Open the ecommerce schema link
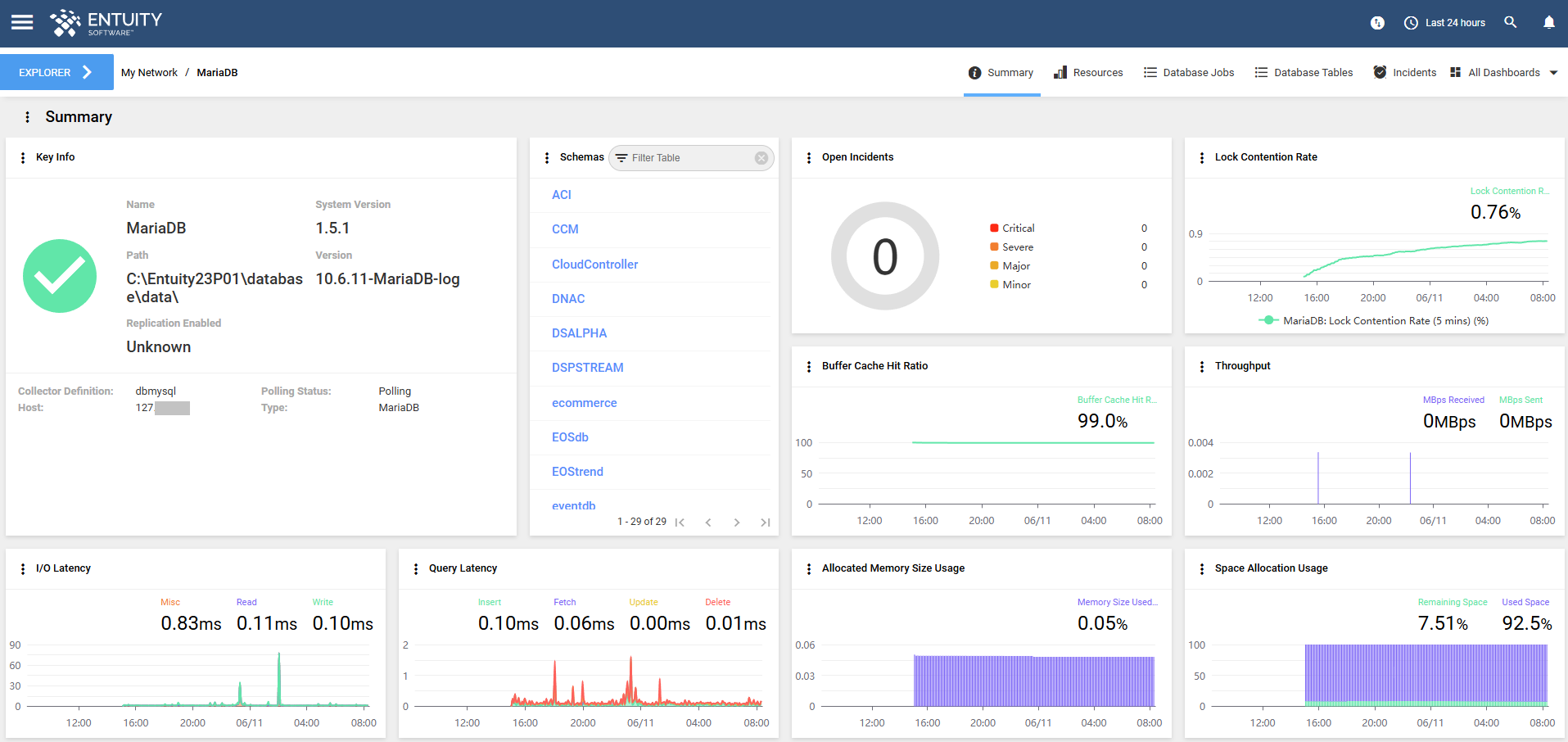1568x742 pixels. pos(585,403)
